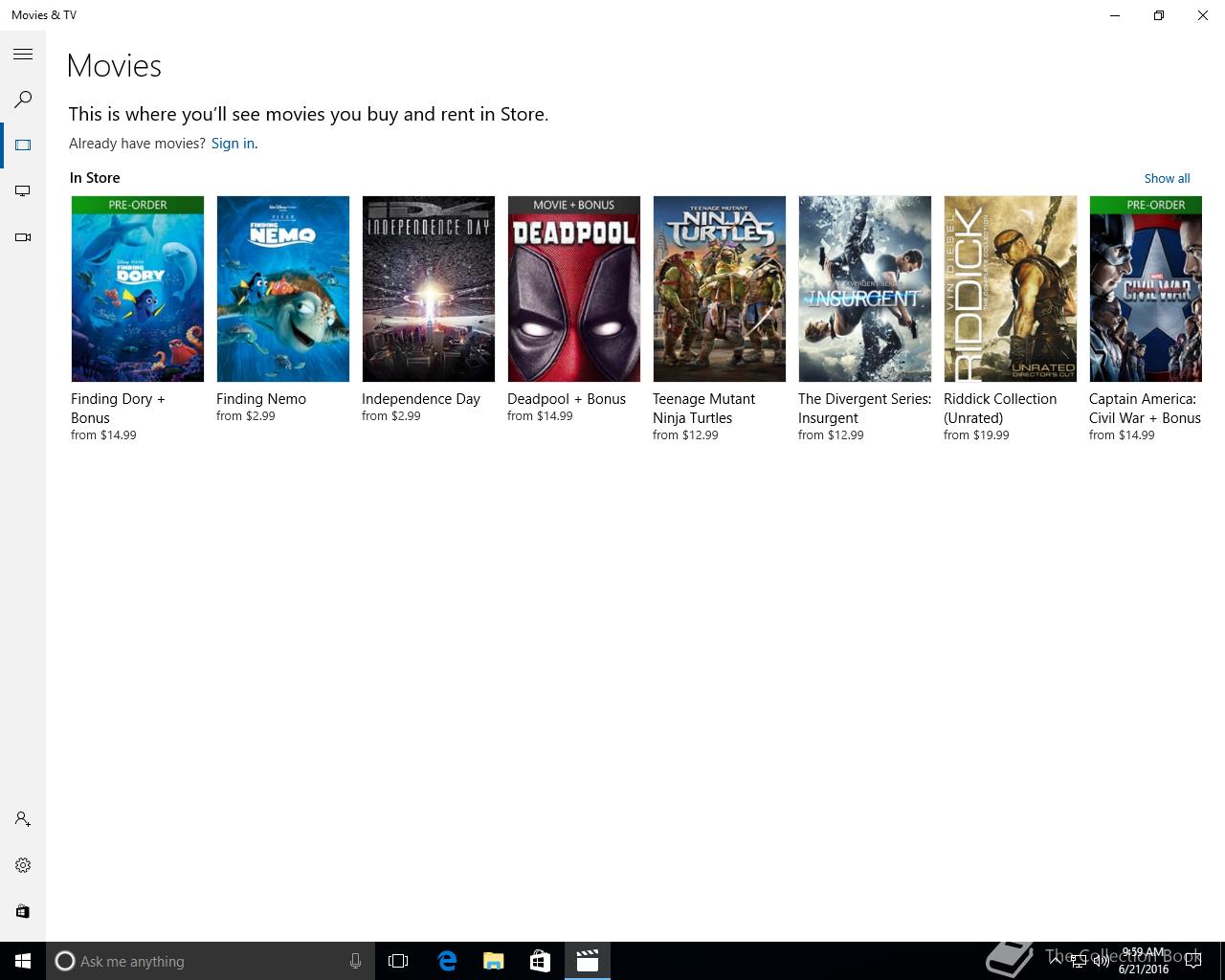Click the Sign in link

pyautogui.click(x=233, y=144)
